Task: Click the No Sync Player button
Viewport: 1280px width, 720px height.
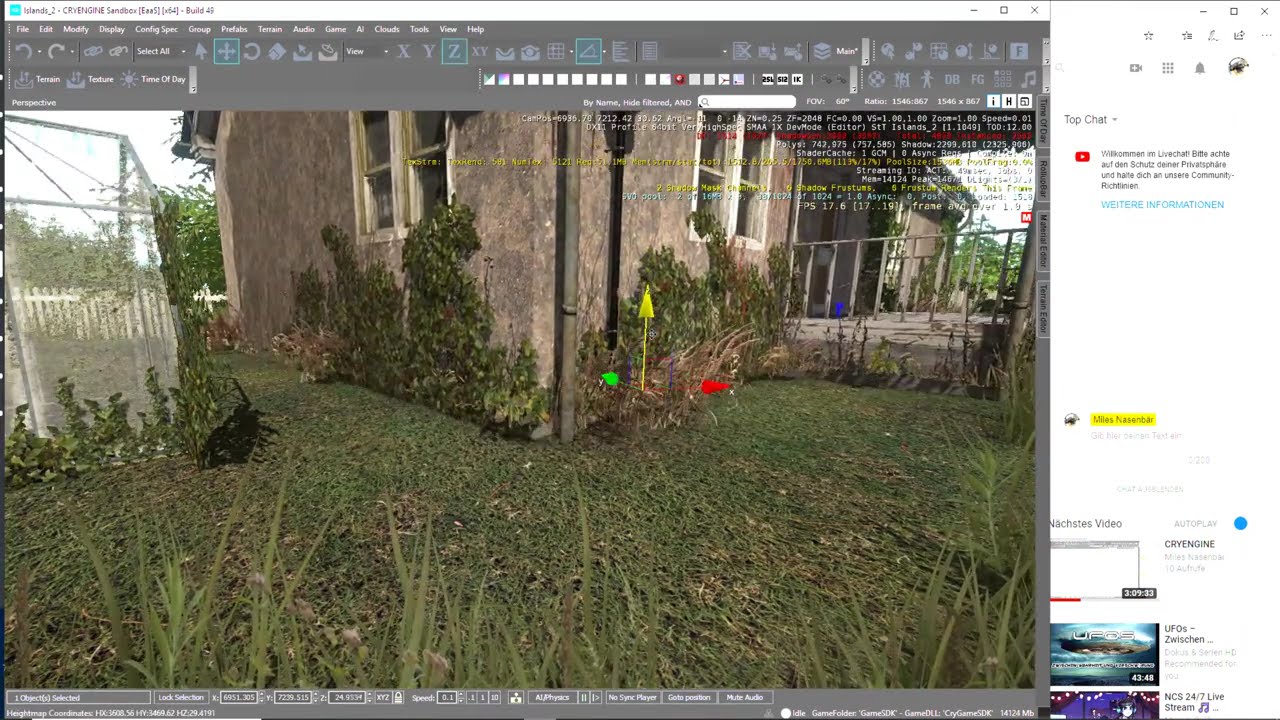Action: [x=632, y=697]
